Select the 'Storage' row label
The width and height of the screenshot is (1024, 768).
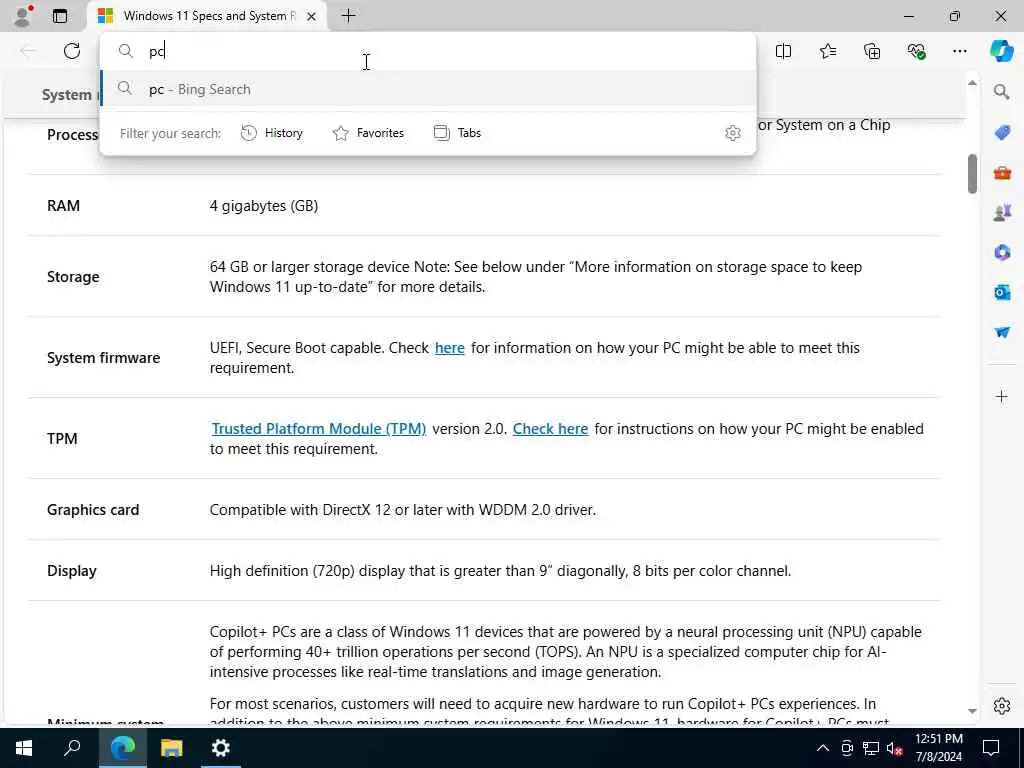tap(73, 277)
